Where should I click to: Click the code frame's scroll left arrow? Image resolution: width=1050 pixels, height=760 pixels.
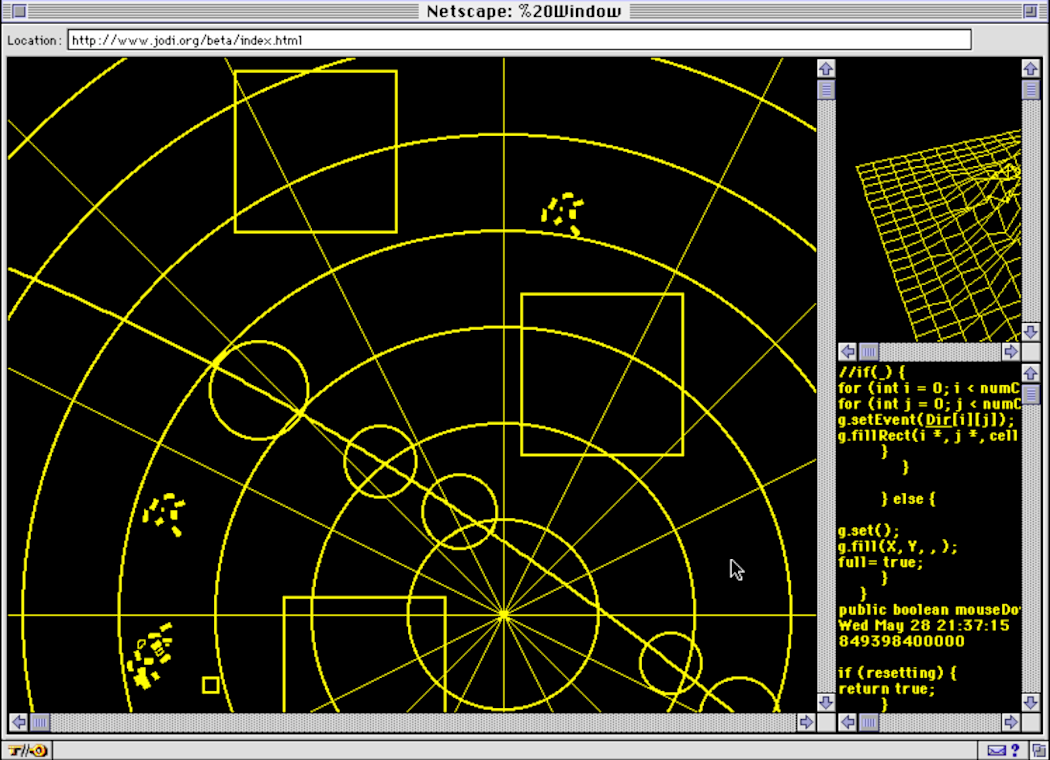(x=848, y=722)
